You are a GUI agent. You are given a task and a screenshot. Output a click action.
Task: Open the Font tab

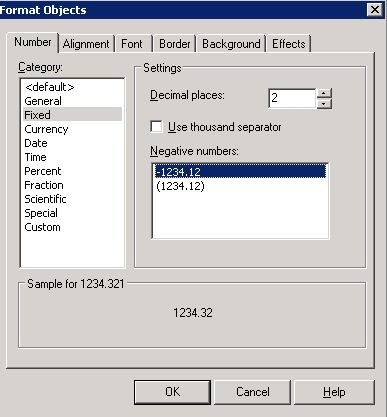point(132,44)
